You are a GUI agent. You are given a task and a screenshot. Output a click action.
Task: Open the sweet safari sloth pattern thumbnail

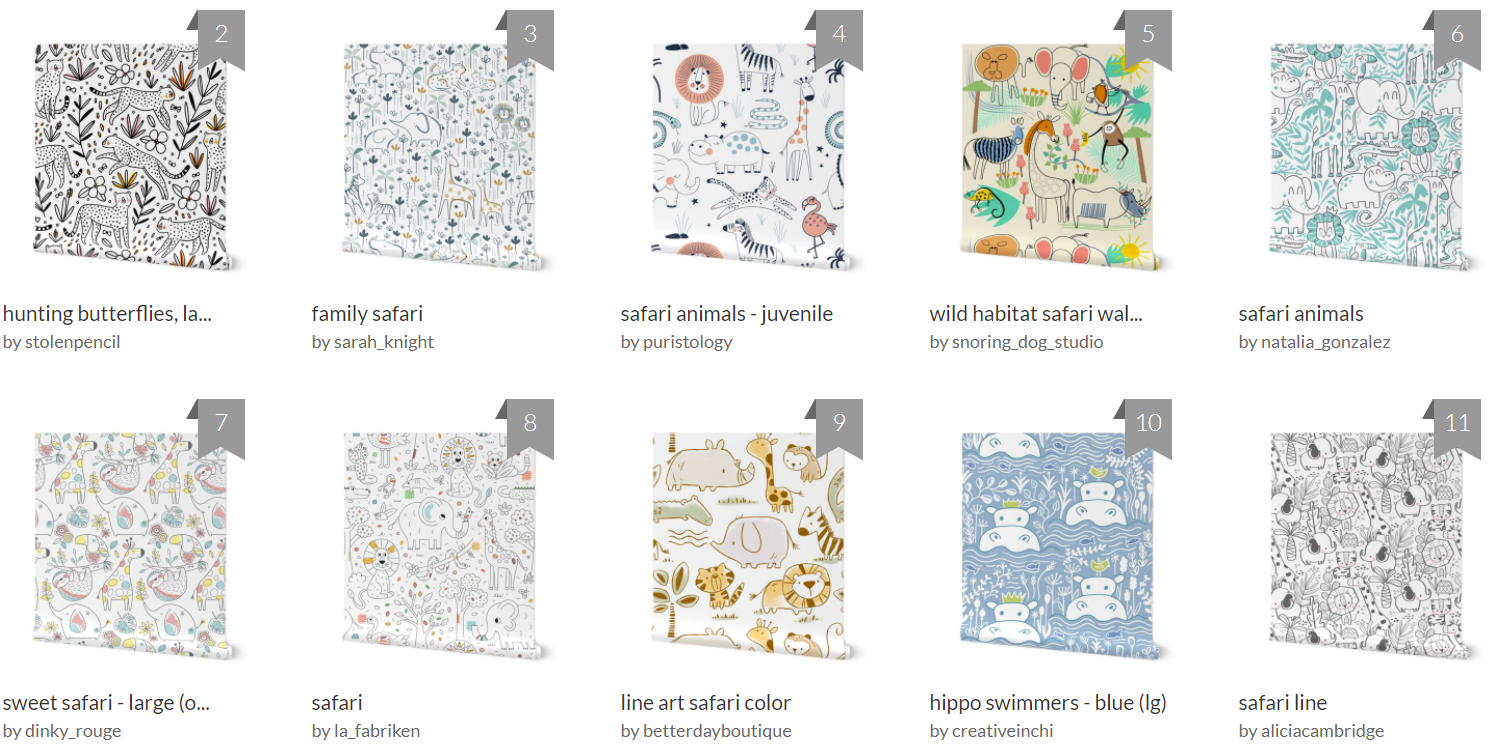[136, 546]
